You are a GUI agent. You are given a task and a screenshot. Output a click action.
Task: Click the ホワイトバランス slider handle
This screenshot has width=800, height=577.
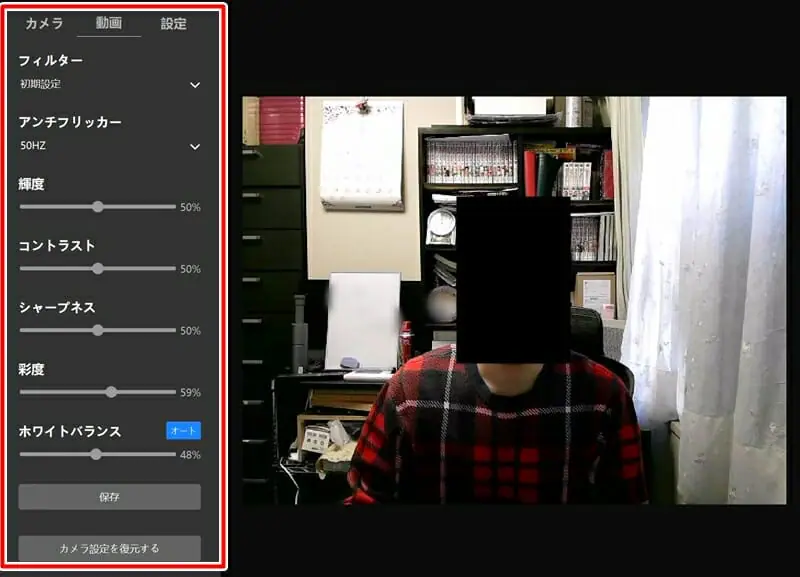pos(96,454)
